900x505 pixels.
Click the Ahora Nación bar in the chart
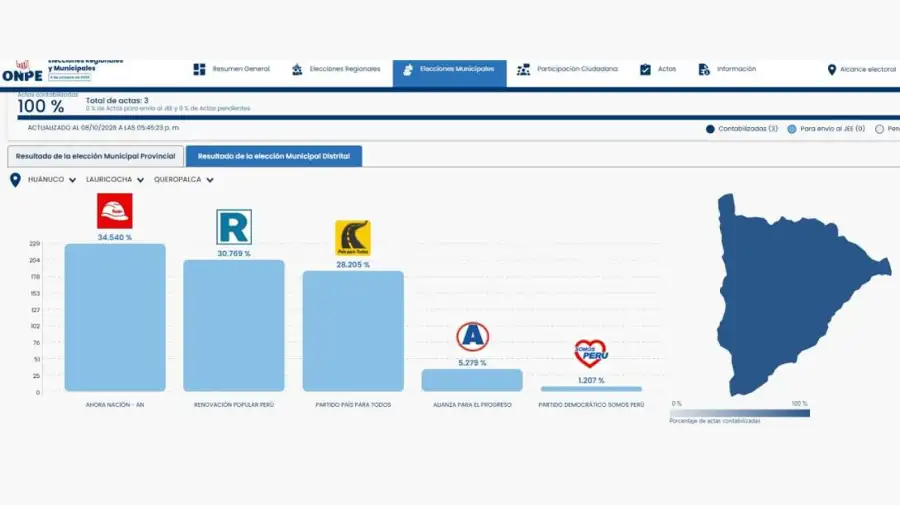click(x=115, y=318)
